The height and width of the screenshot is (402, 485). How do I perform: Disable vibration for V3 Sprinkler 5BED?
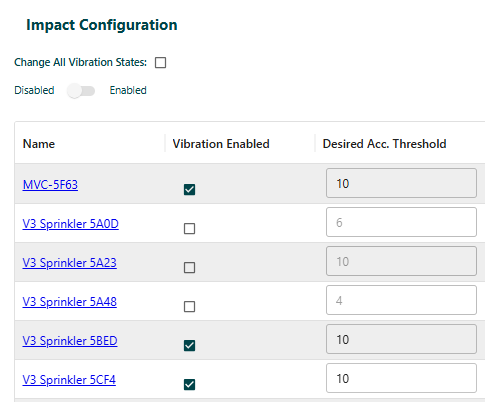(189, 346)
